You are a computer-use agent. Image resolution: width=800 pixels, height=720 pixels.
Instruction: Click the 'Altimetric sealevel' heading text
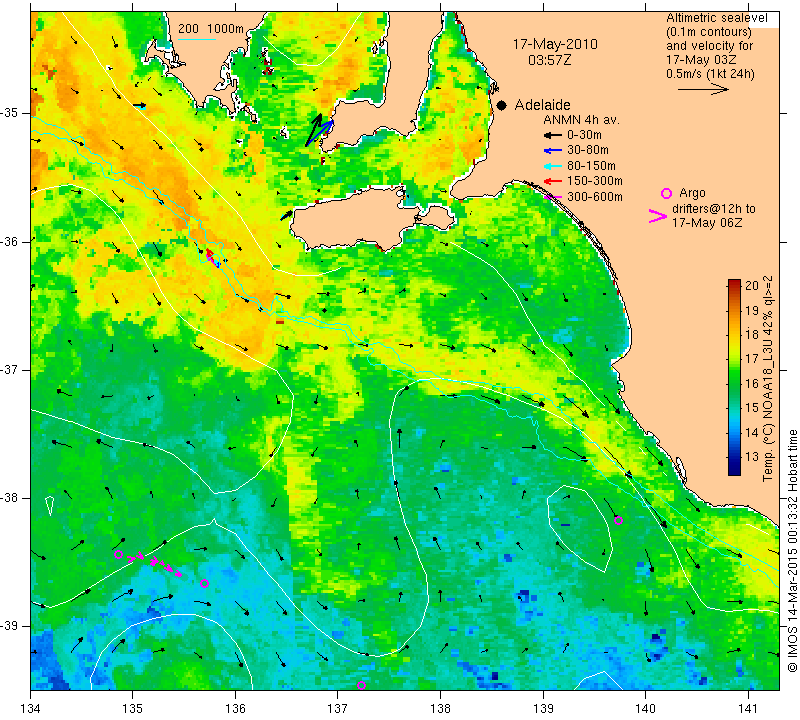[716, 18]
